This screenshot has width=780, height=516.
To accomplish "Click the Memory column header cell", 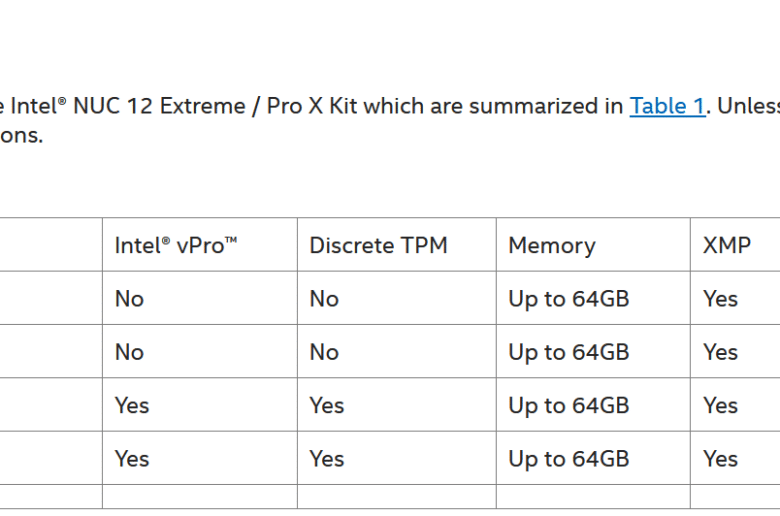I will pyautogui.click(x=593, y=244).
